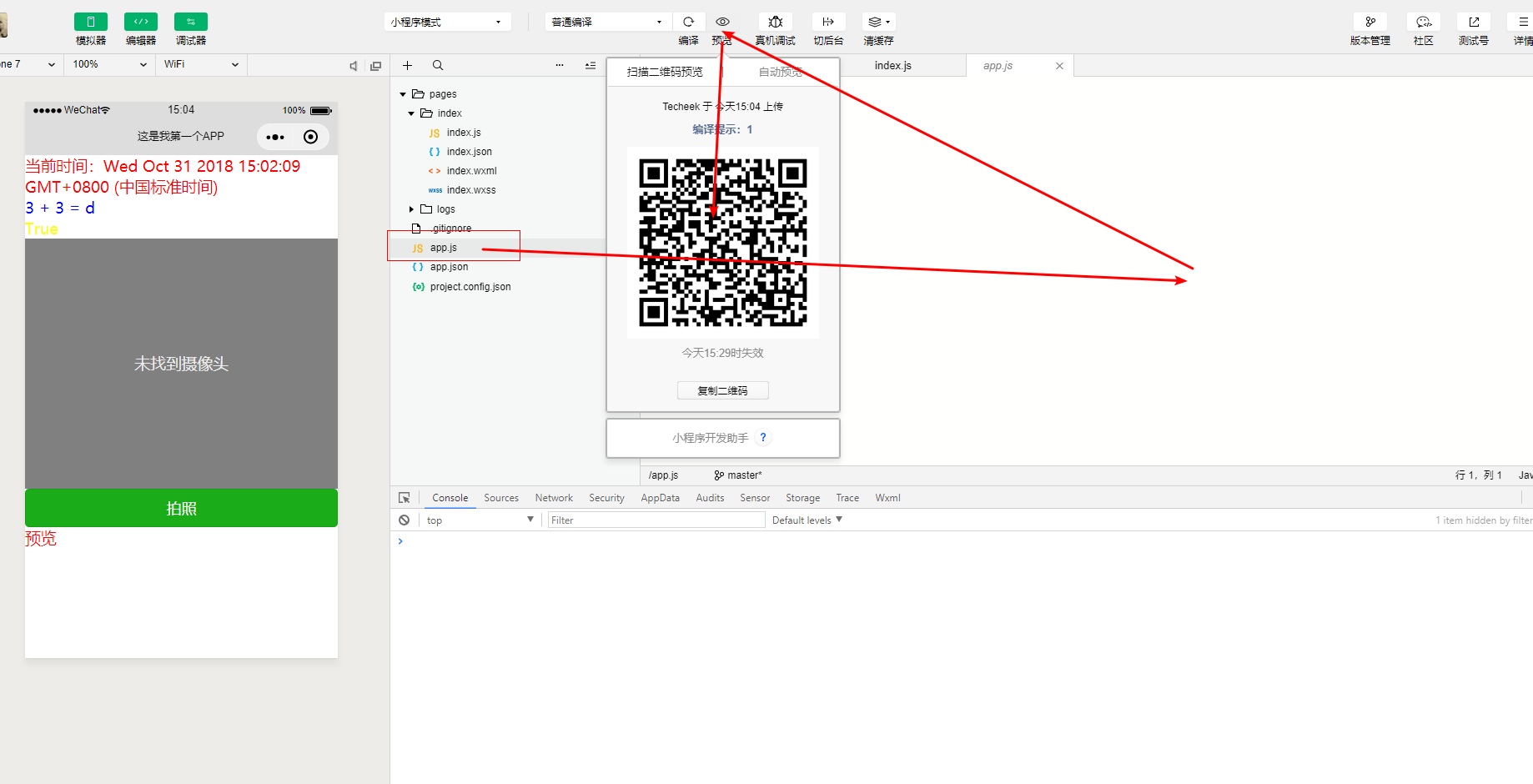
Task: Open the mini program mode dropdown
Action: pyautogui.click(x=447, y=23)
